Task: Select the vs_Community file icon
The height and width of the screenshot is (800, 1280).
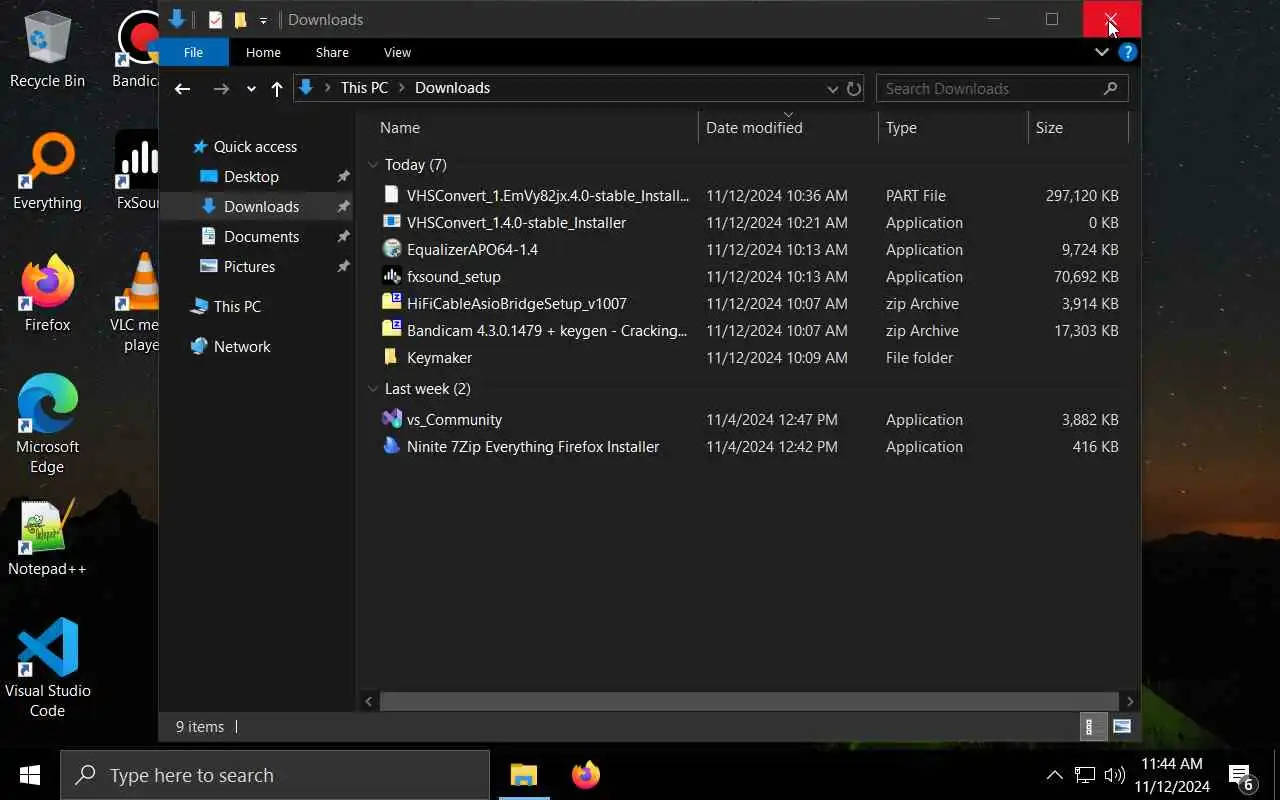Action: (x=391, y=419)
